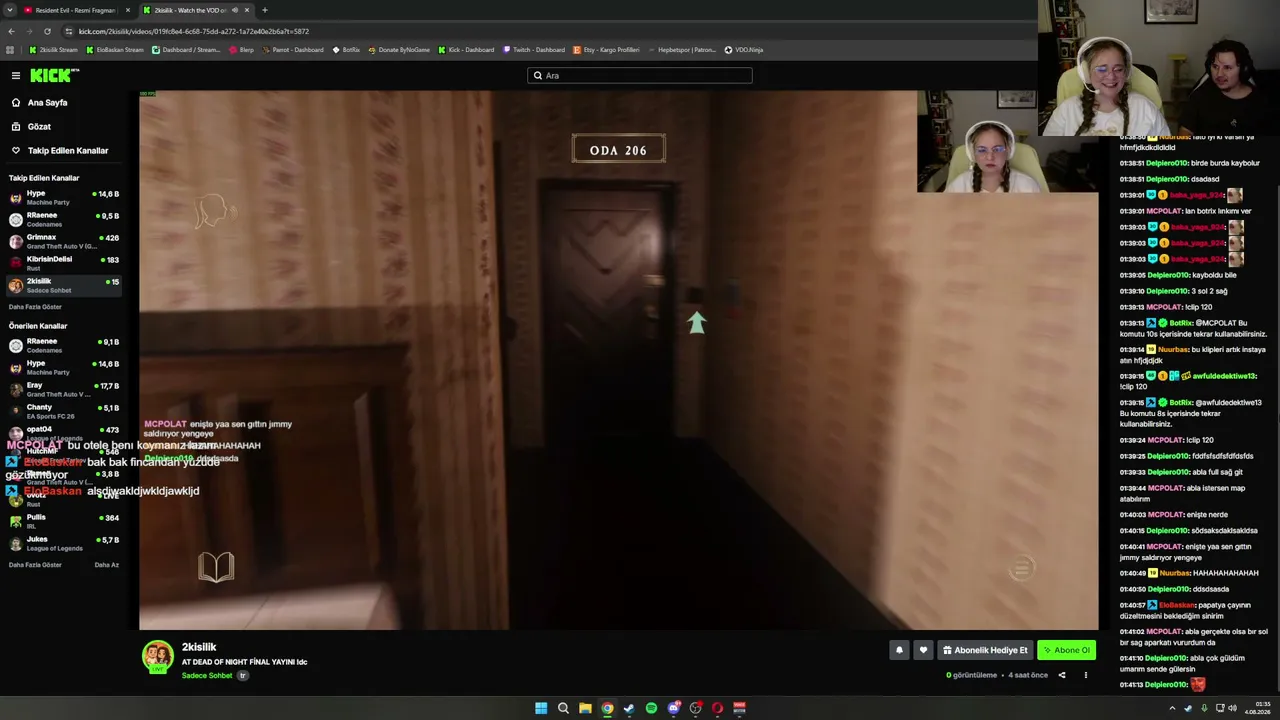
Task: Open the volume control in system tray
Action: (x=1232, y=708)
